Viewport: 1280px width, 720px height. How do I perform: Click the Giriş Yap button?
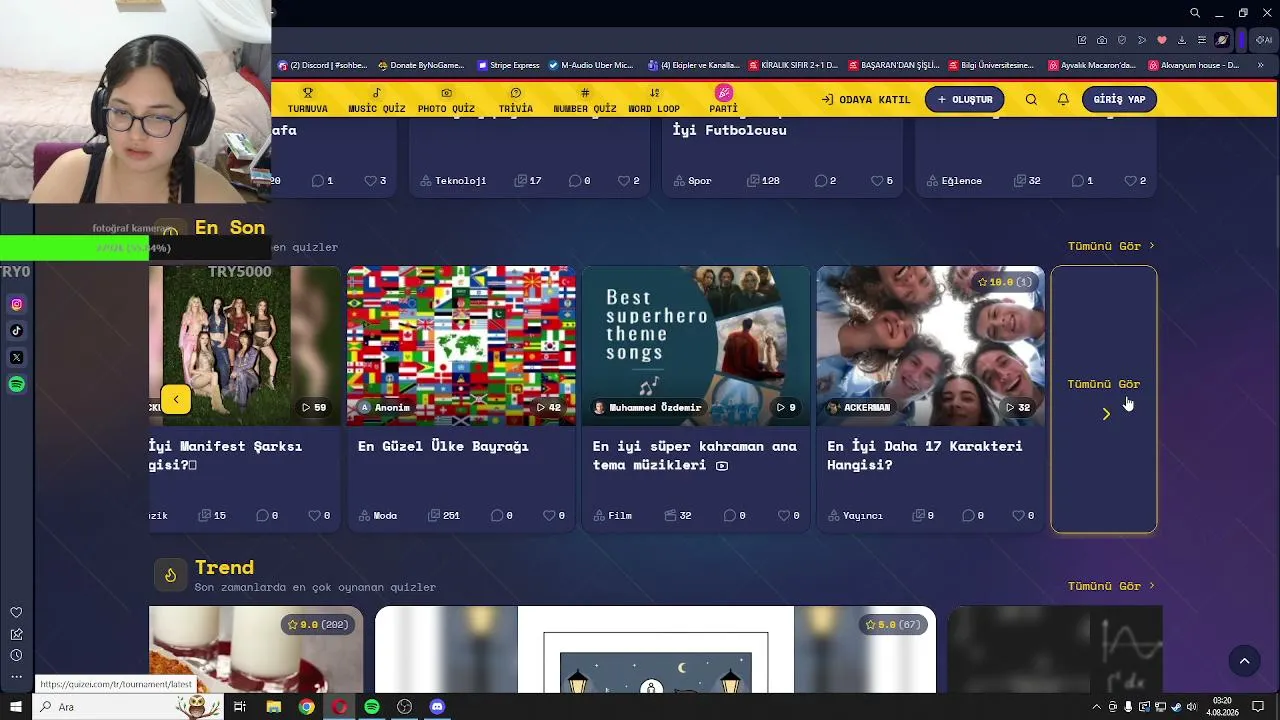point(1119,100)
